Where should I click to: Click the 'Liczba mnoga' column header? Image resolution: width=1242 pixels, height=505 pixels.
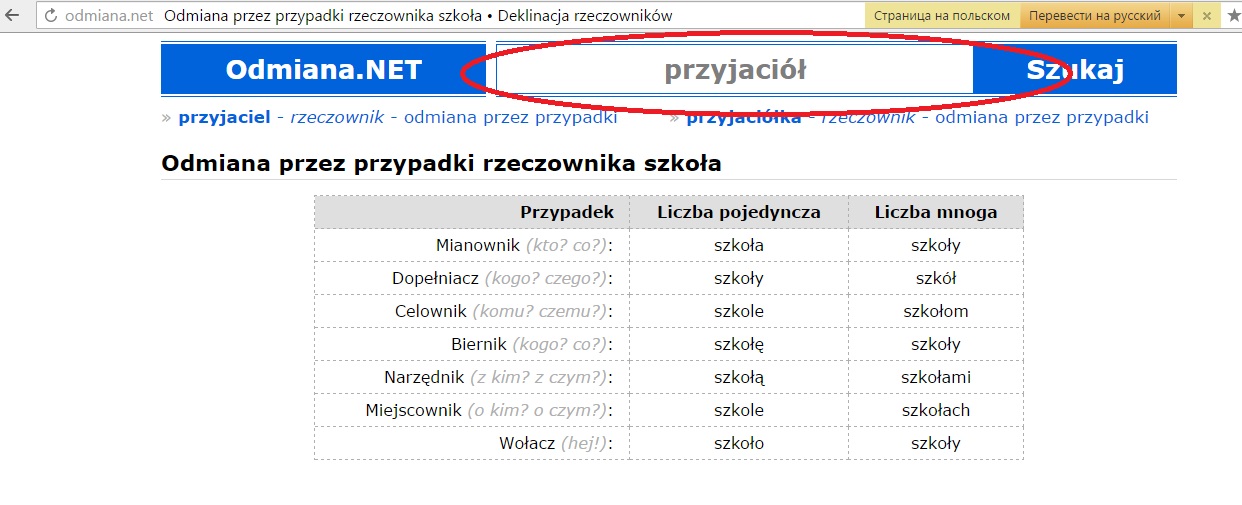[935, 212]
